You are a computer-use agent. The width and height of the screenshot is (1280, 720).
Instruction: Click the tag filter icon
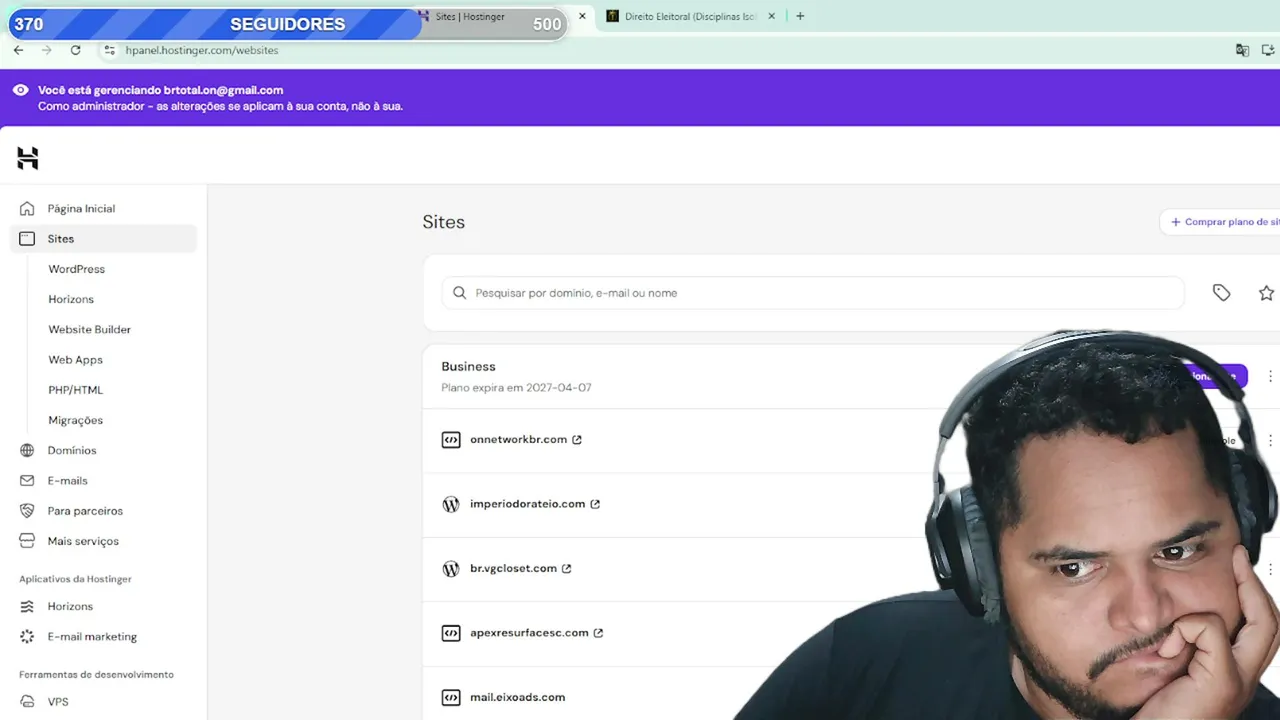1221,293
